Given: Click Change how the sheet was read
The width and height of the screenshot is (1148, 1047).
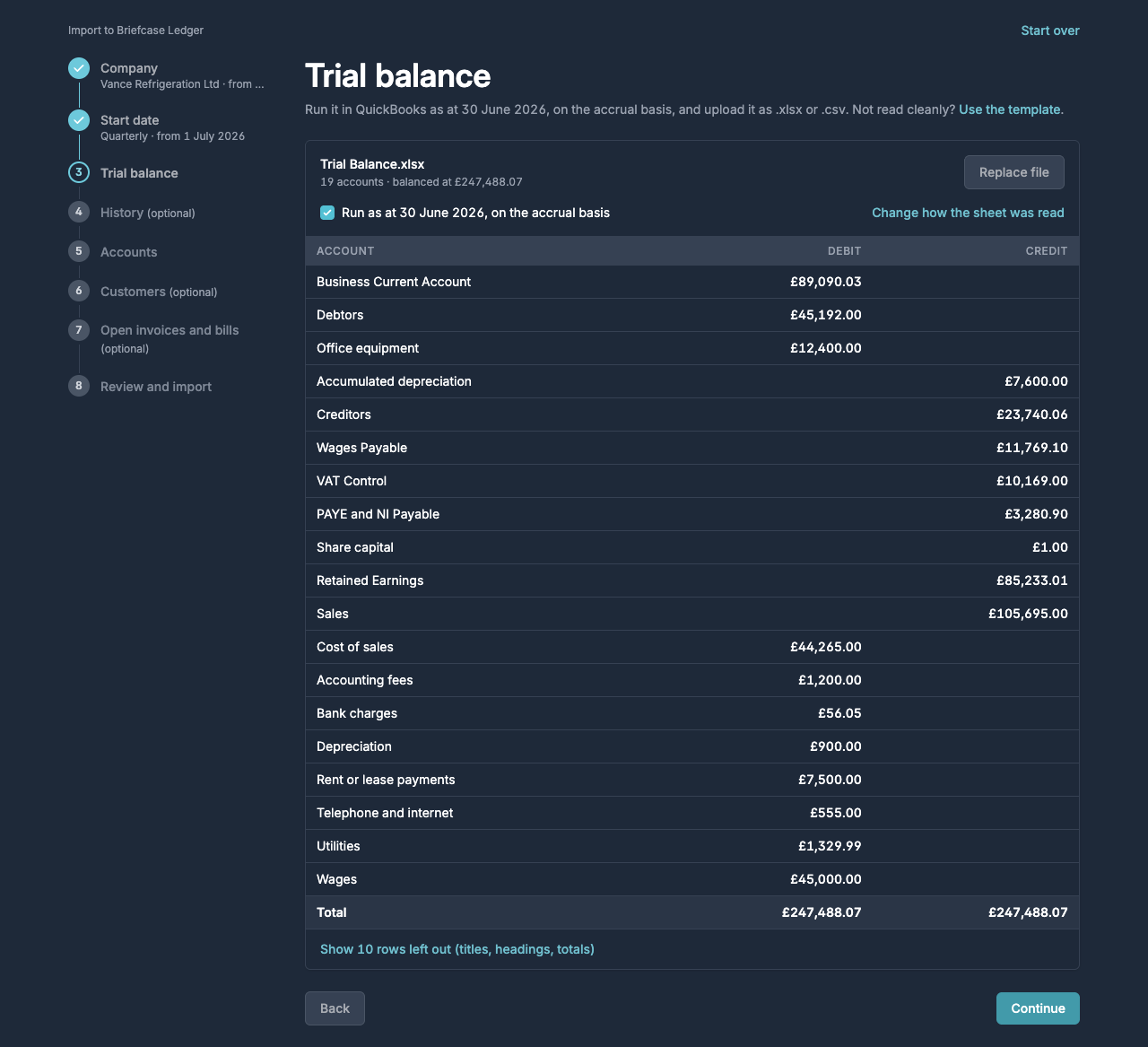Looking at the screenshot, I should 968,213.
